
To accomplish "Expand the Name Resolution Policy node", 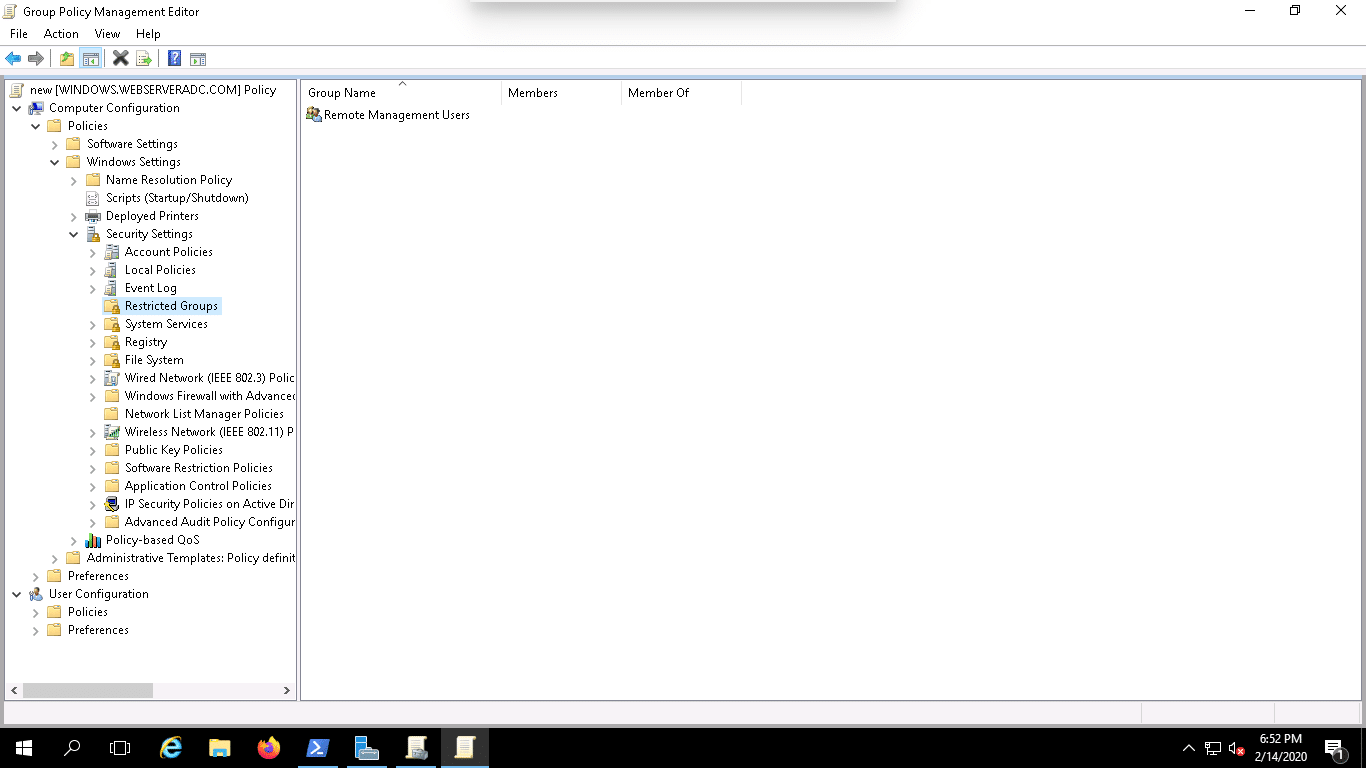I will tap(74, 180).
